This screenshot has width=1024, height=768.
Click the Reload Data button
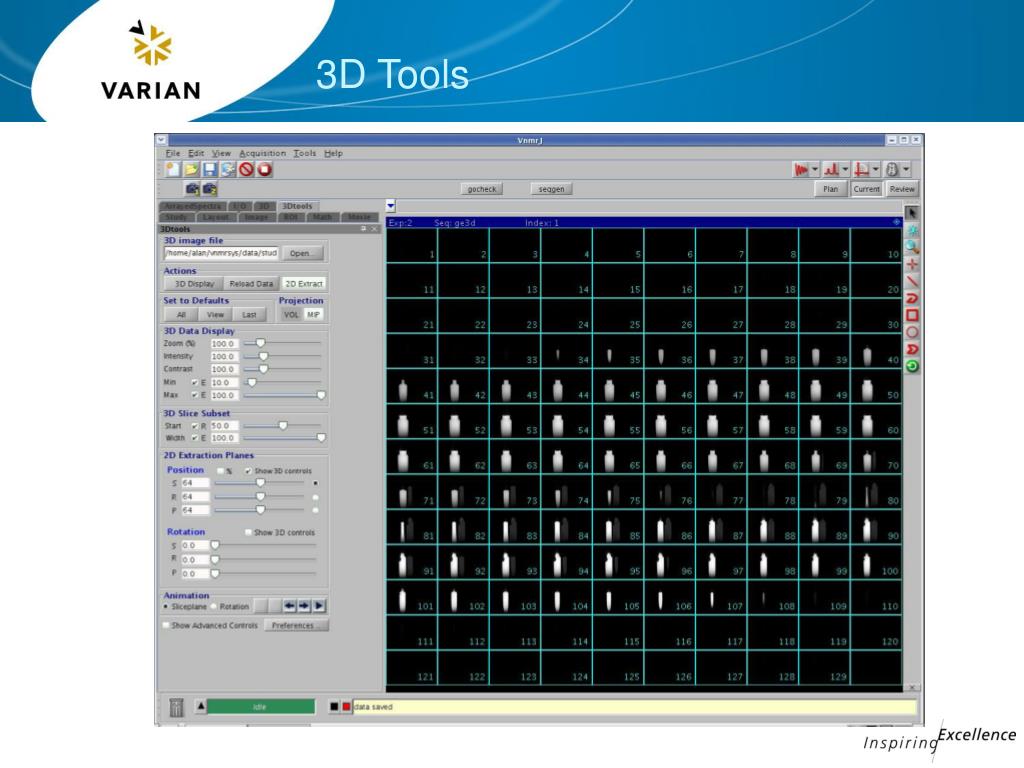click(251, 284)
